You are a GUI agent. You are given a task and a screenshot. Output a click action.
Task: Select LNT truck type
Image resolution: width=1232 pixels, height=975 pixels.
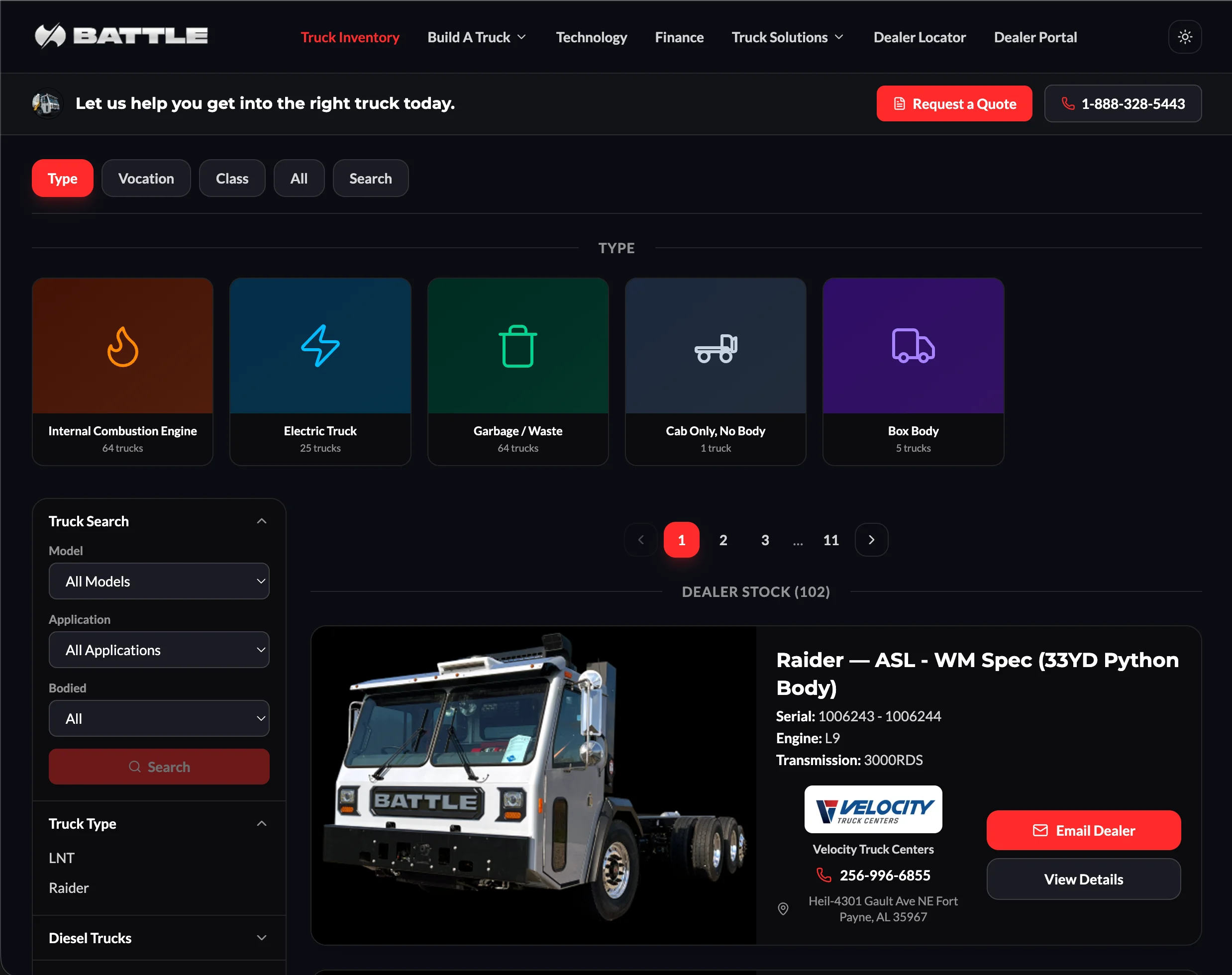tap(62, 858)
